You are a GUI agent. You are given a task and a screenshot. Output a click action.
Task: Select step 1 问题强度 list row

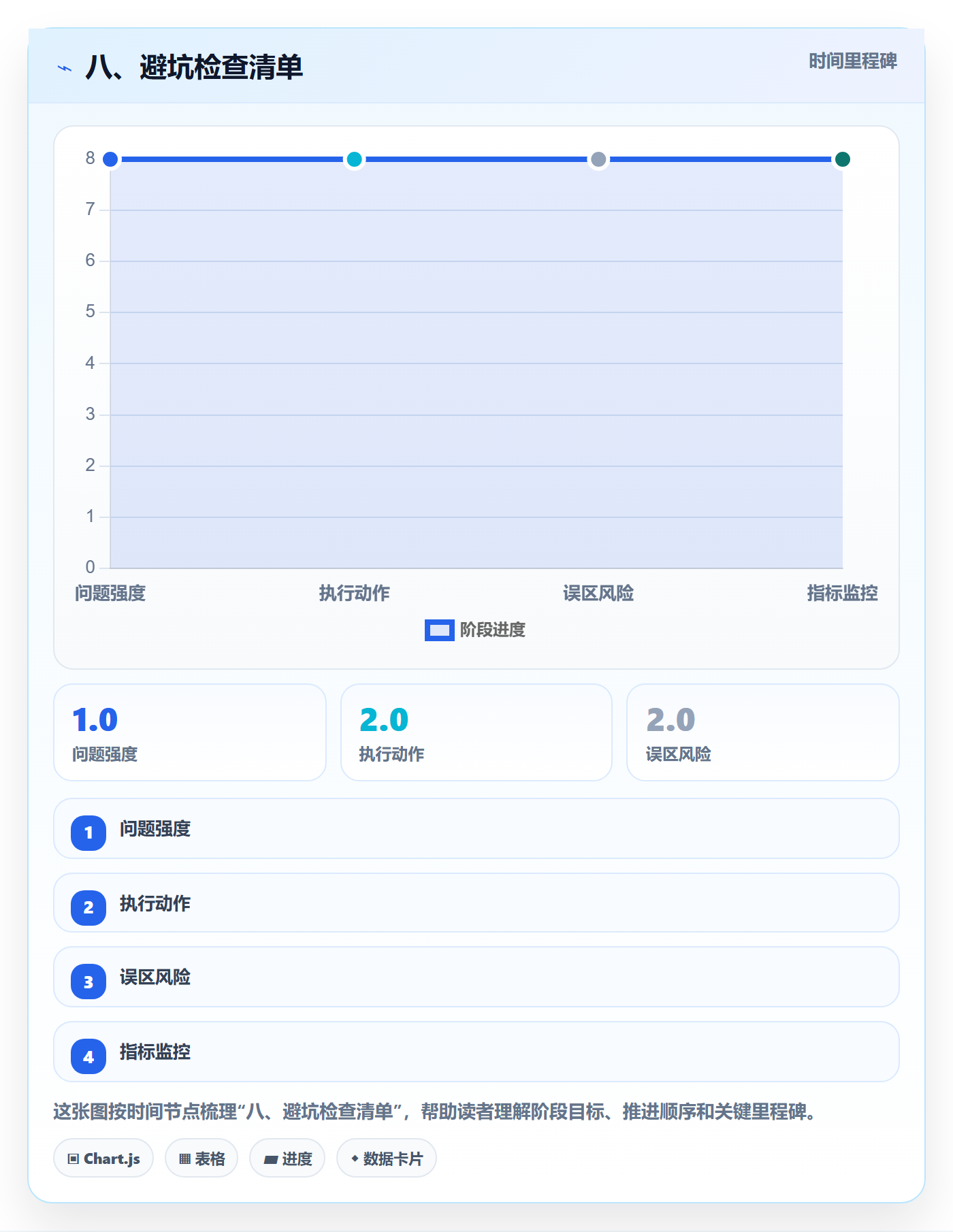pyautogui.click(x=476, y=828)
